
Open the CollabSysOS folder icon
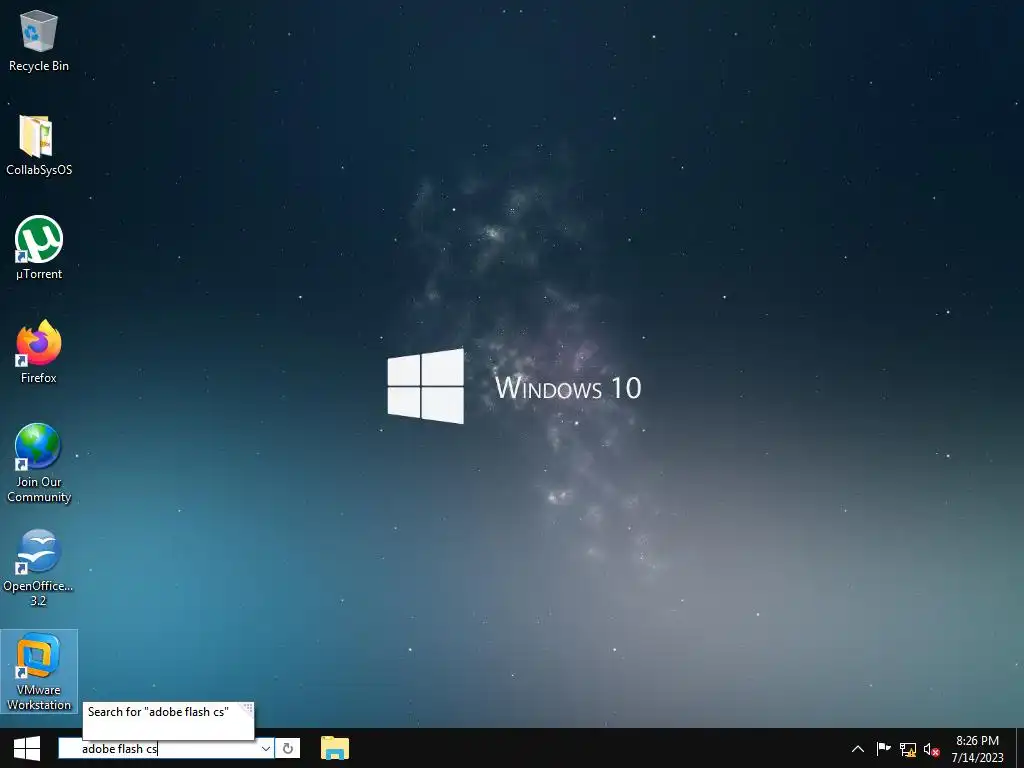[39, 145]
